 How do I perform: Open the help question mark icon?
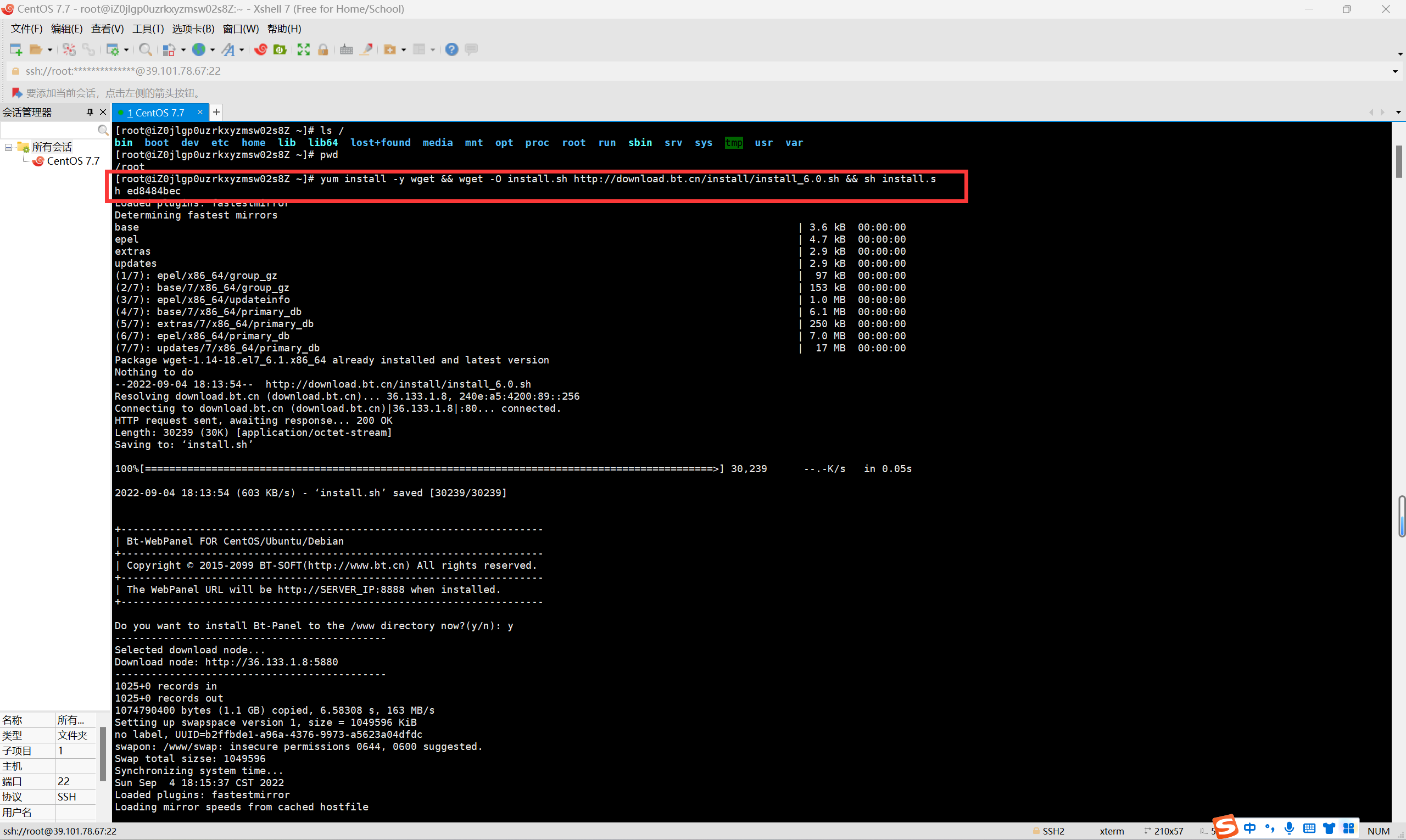click(451, 50)
